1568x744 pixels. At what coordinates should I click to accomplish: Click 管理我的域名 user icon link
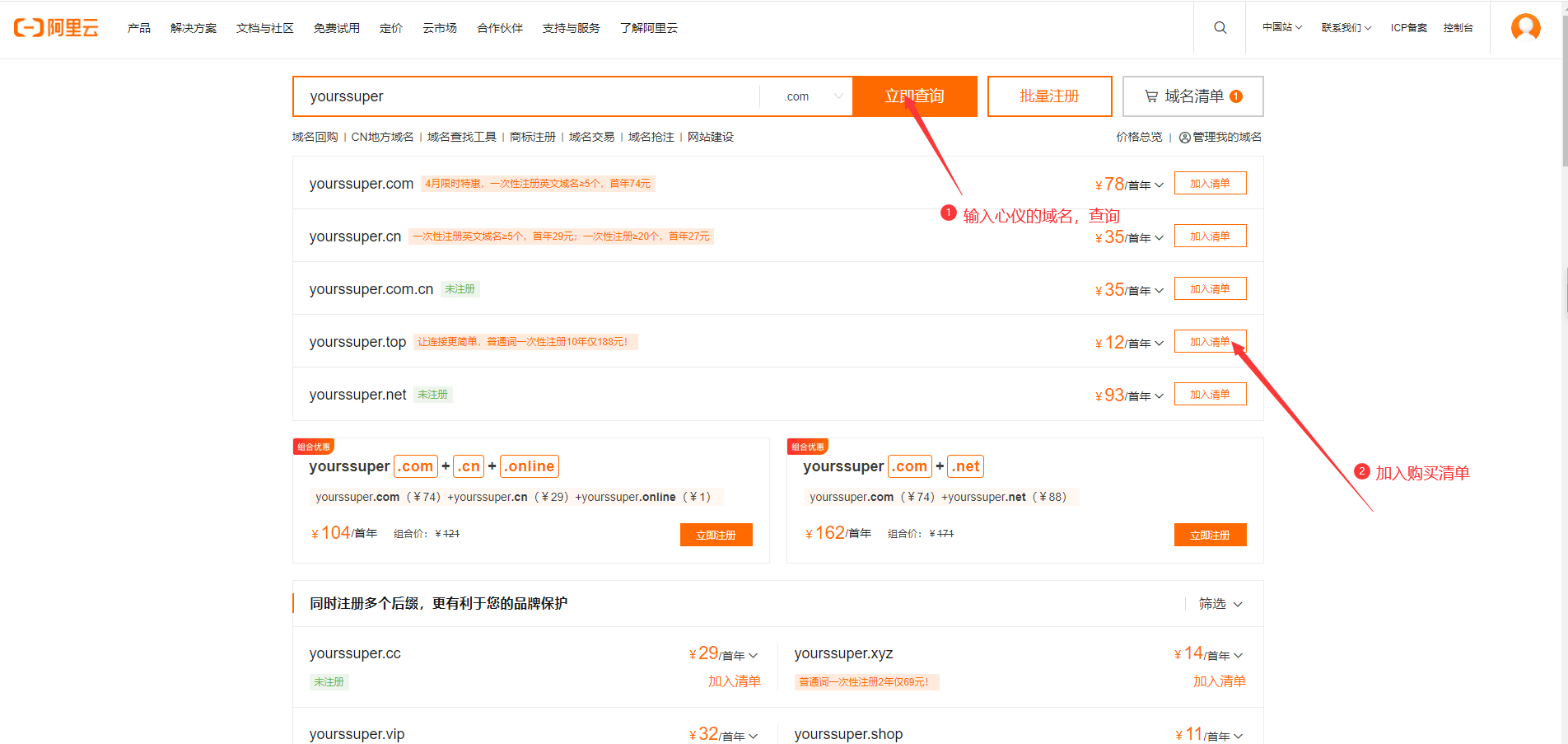(1220, 137)
